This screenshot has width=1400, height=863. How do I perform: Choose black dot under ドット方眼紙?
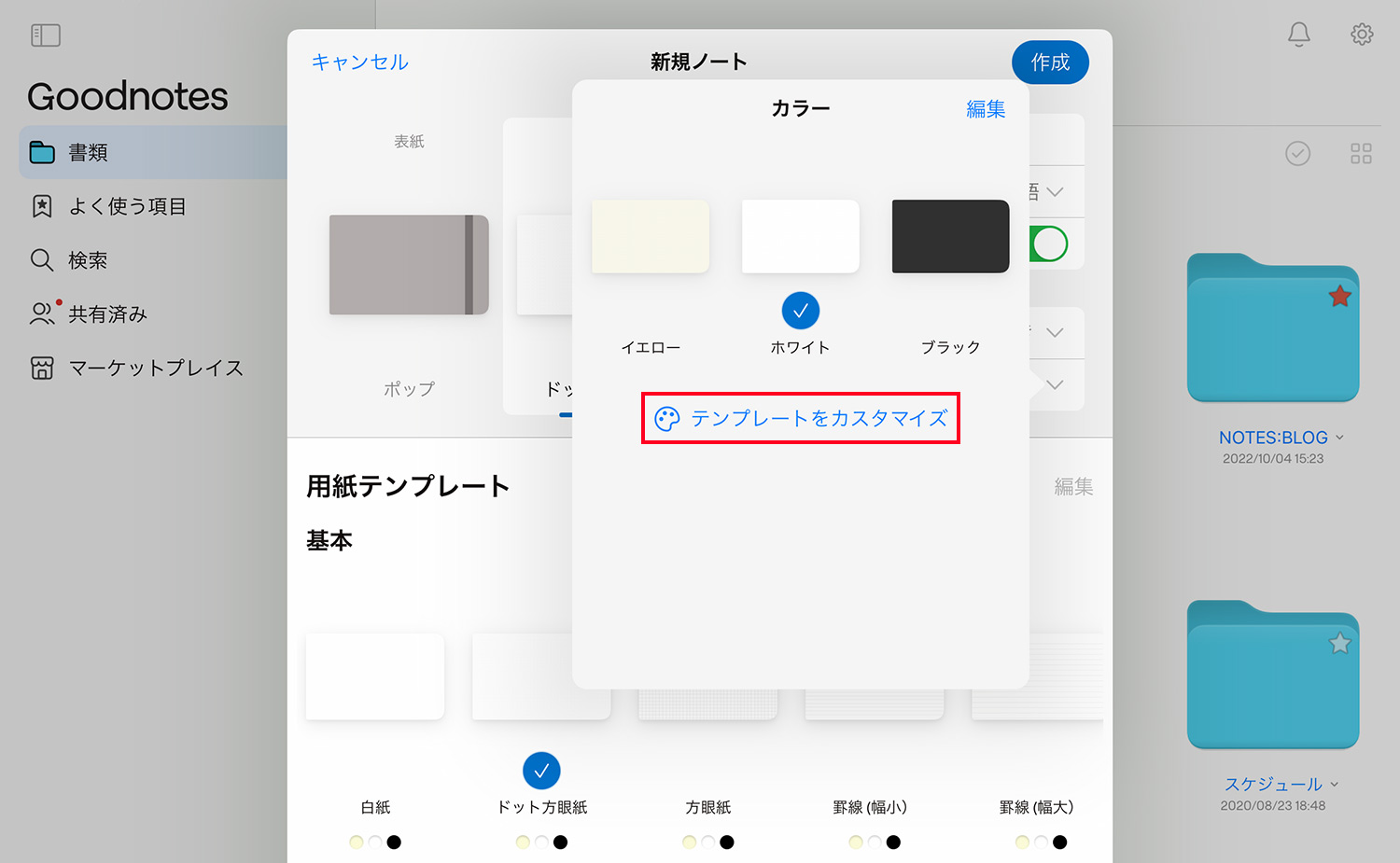coord(560,842)
